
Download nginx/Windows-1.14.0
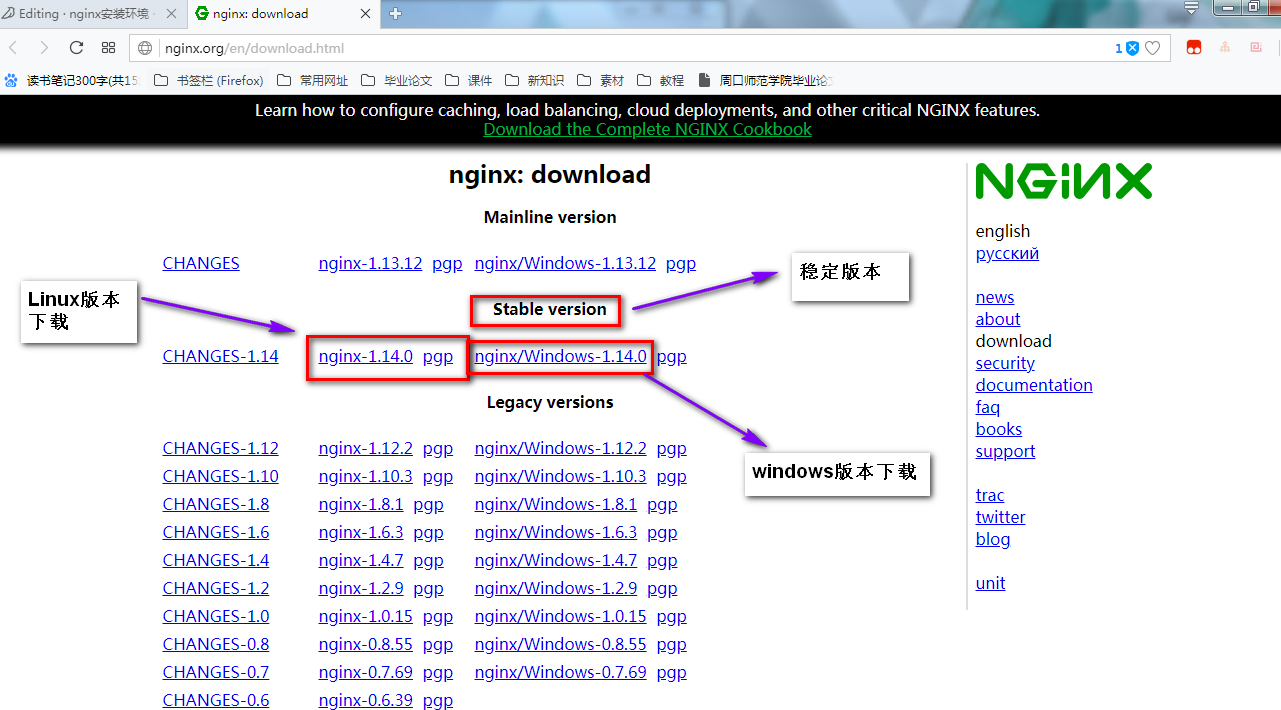(560, 356)
